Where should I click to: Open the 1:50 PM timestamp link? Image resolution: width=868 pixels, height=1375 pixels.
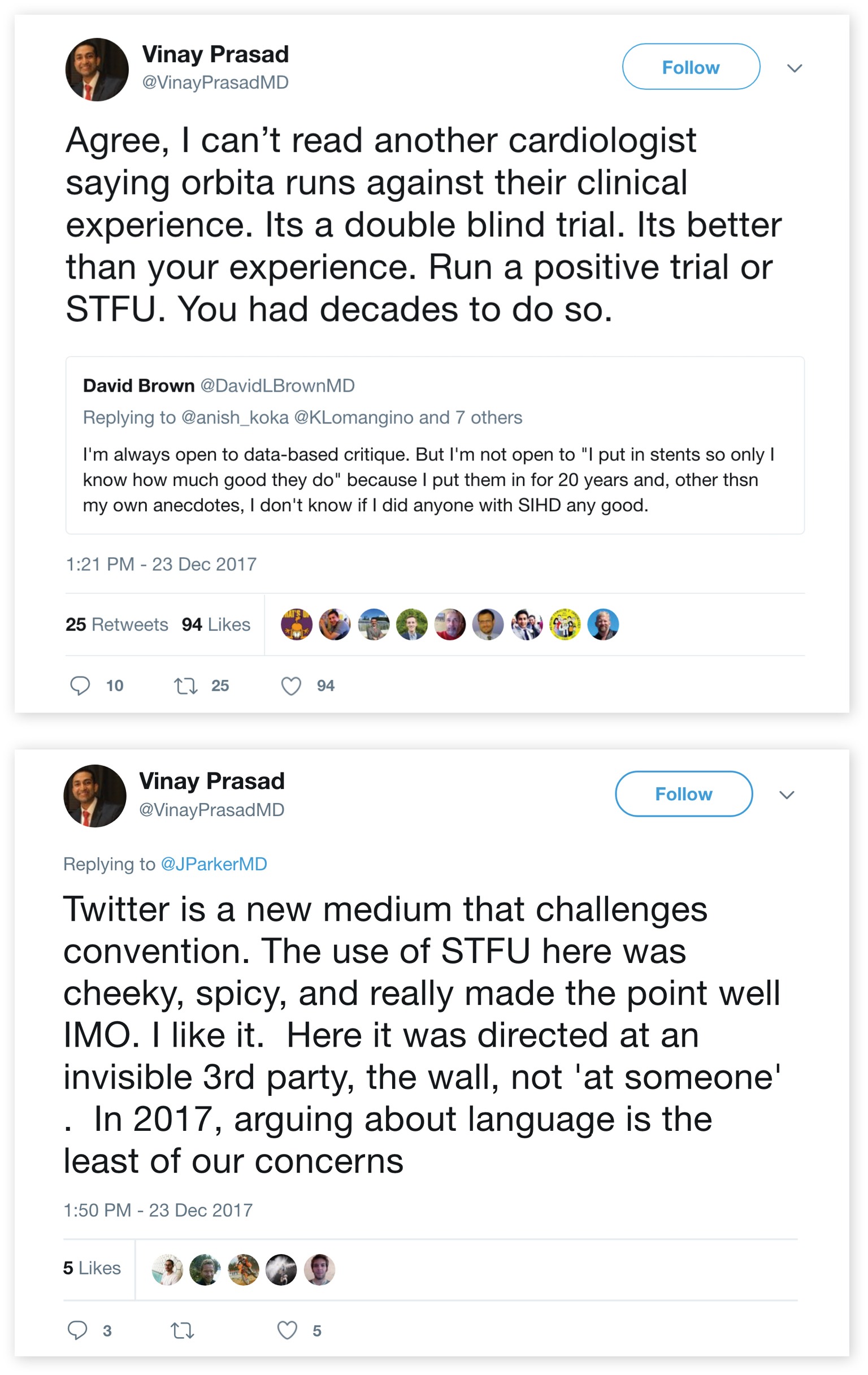click(158, 1210)
